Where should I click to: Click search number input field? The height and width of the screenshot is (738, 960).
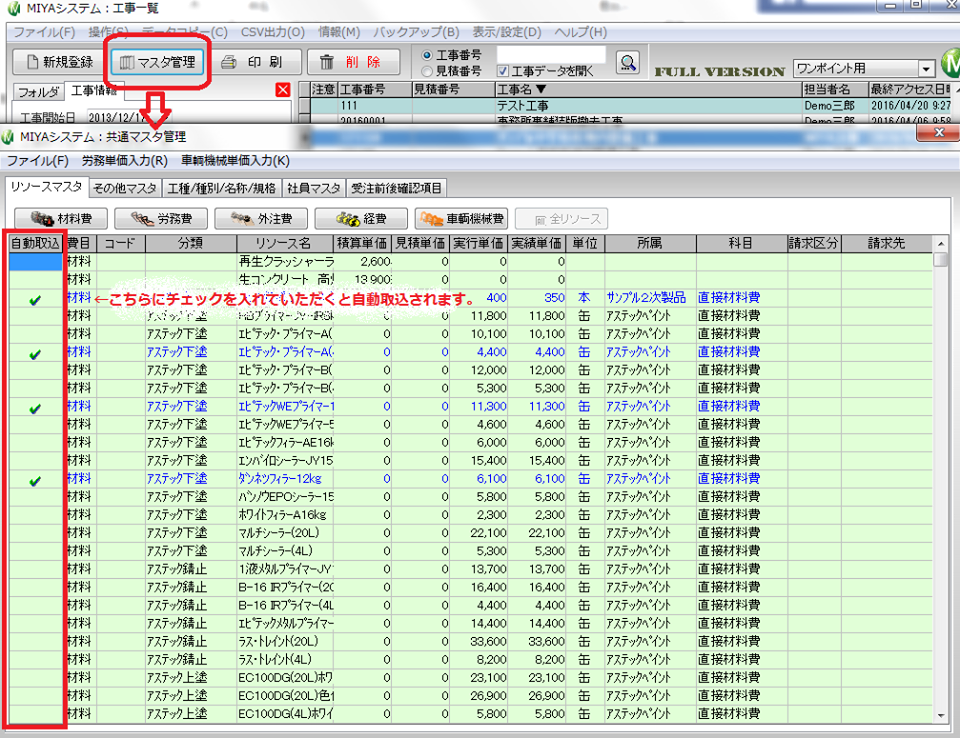pos(551,55)
